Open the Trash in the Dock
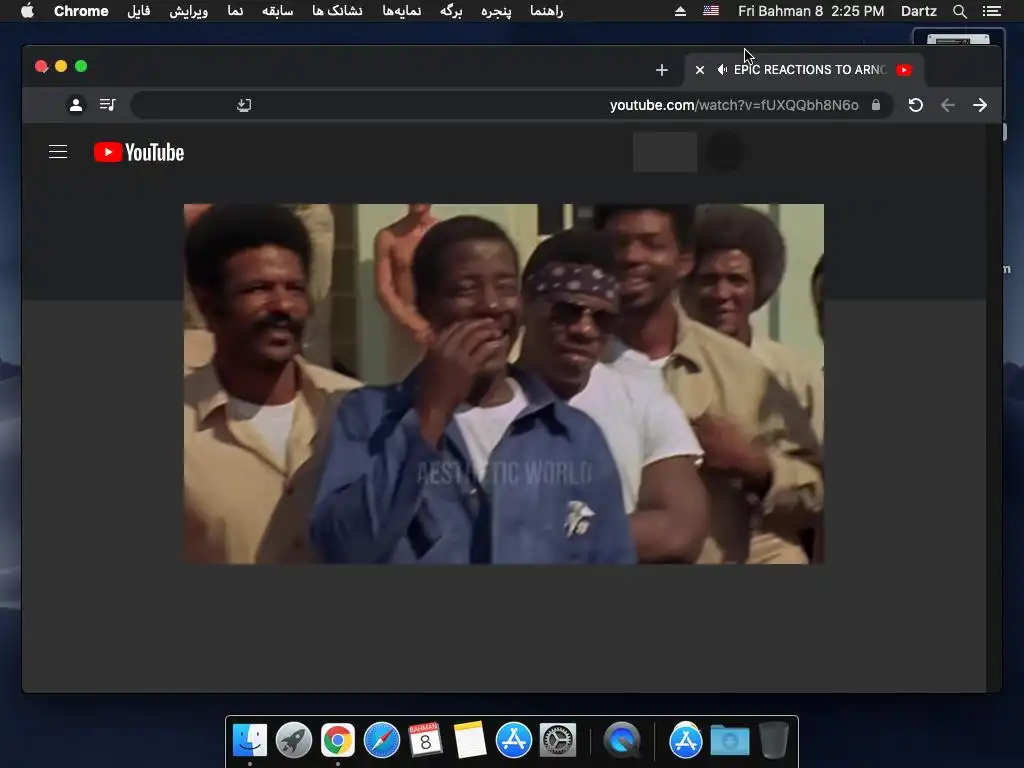The image size is (1024, 768). [x=774, y=741]
